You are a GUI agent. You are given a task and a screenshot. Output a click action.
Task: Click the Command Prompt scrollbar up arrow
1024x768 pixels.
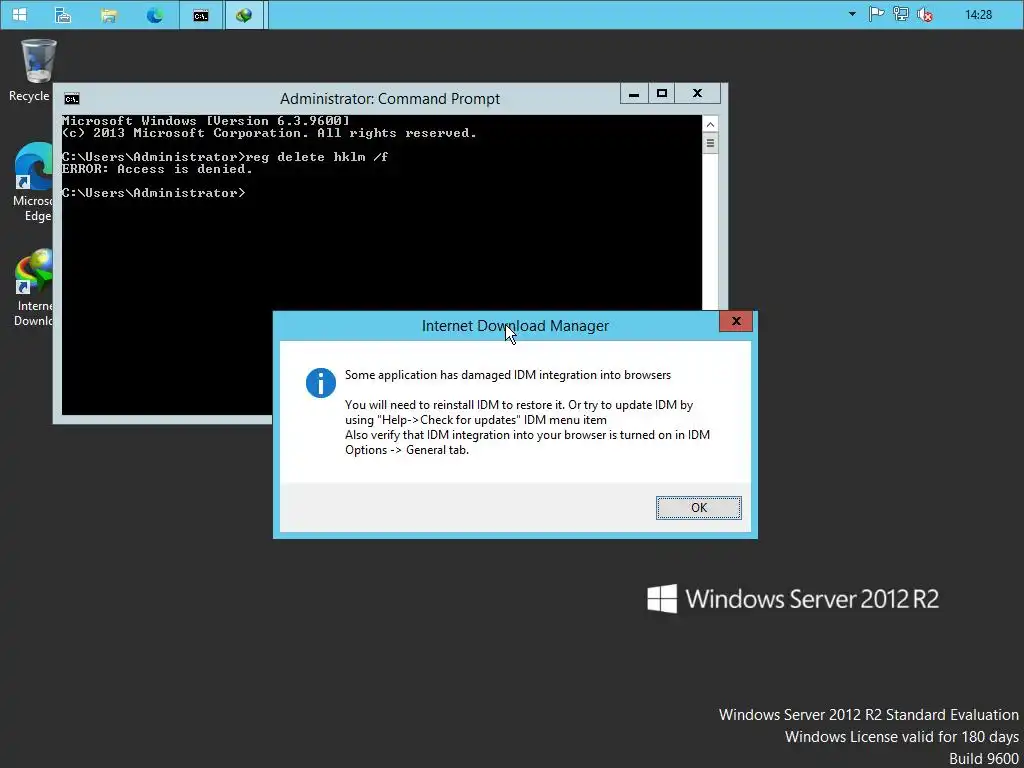(710, 124)
